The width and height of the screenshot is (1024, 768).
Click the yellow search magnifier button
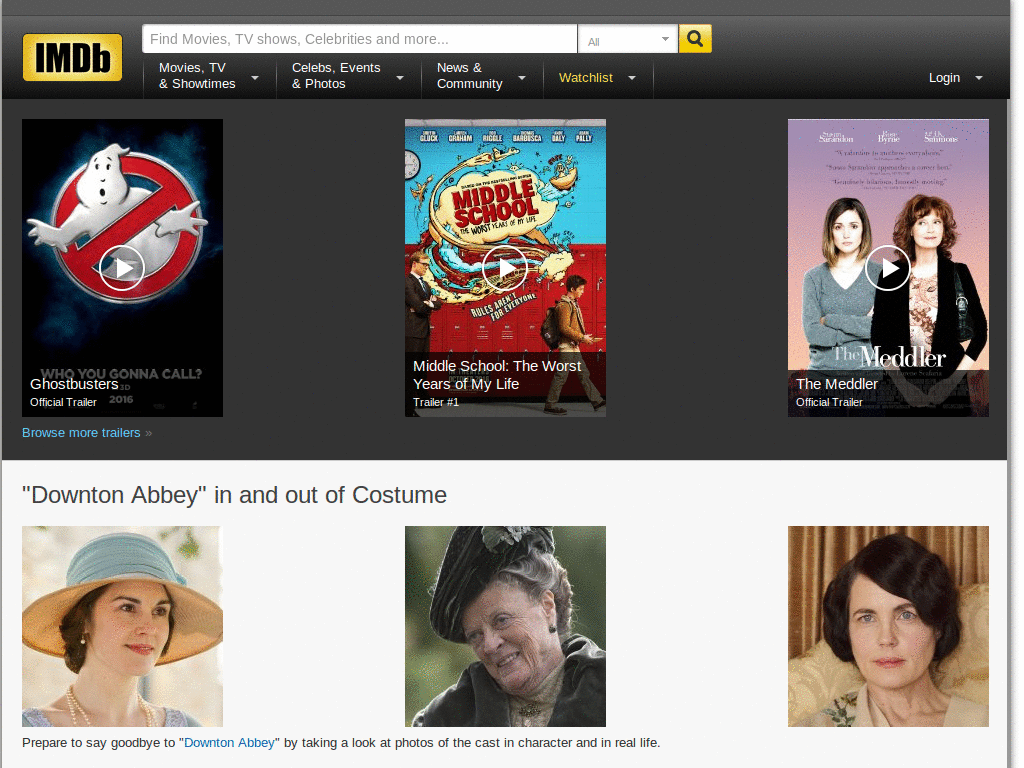[x=695, y=39]
